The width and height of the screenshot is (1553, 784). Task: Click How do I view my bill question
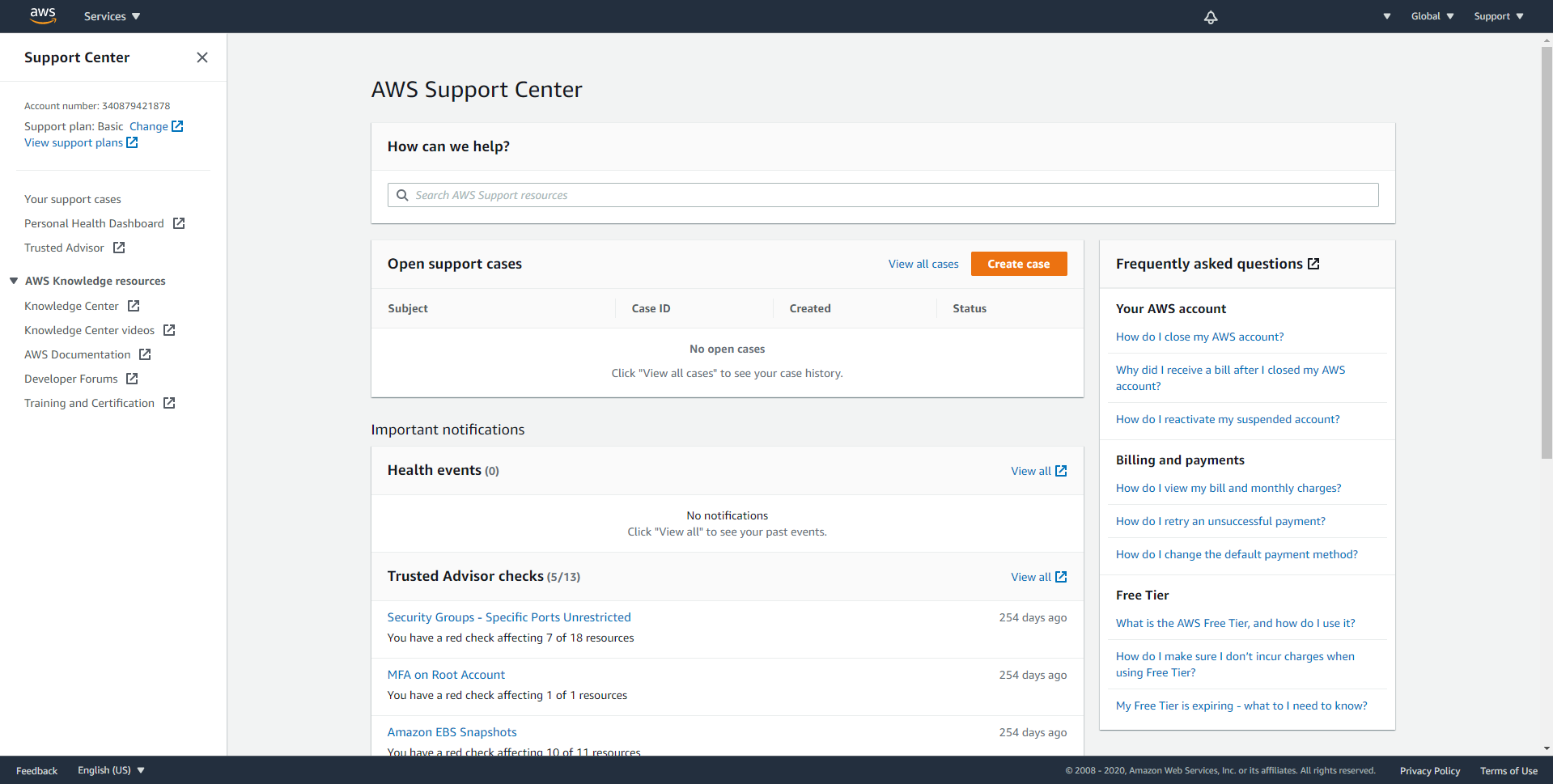pyautogui.click(x=1228, y=488)
